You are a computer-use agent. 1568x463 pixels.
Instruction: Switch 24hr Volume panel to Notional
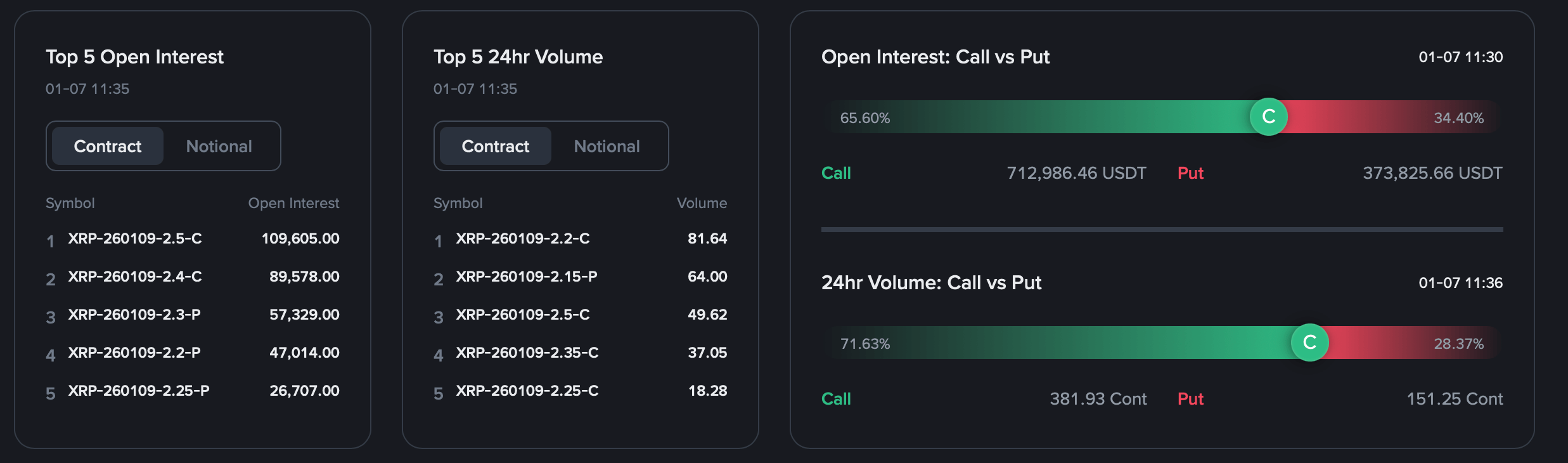pyautogui.click(x=607, y=146)
